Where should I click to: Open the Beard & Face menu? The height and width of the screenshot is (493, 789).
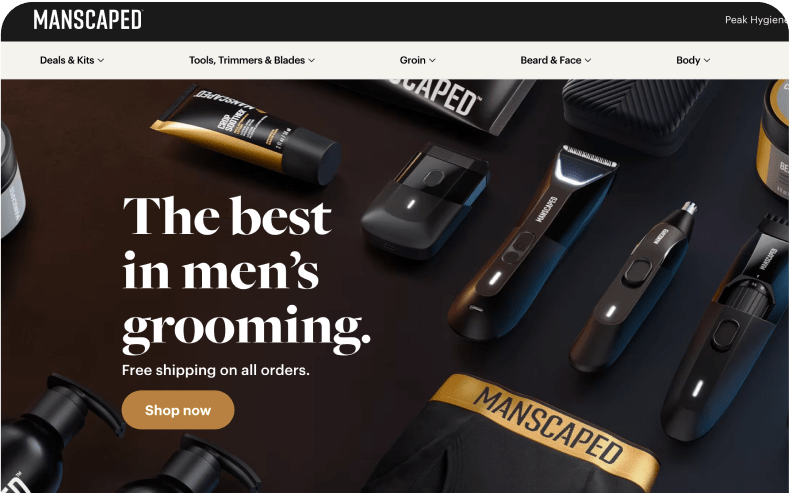(556, 60)
